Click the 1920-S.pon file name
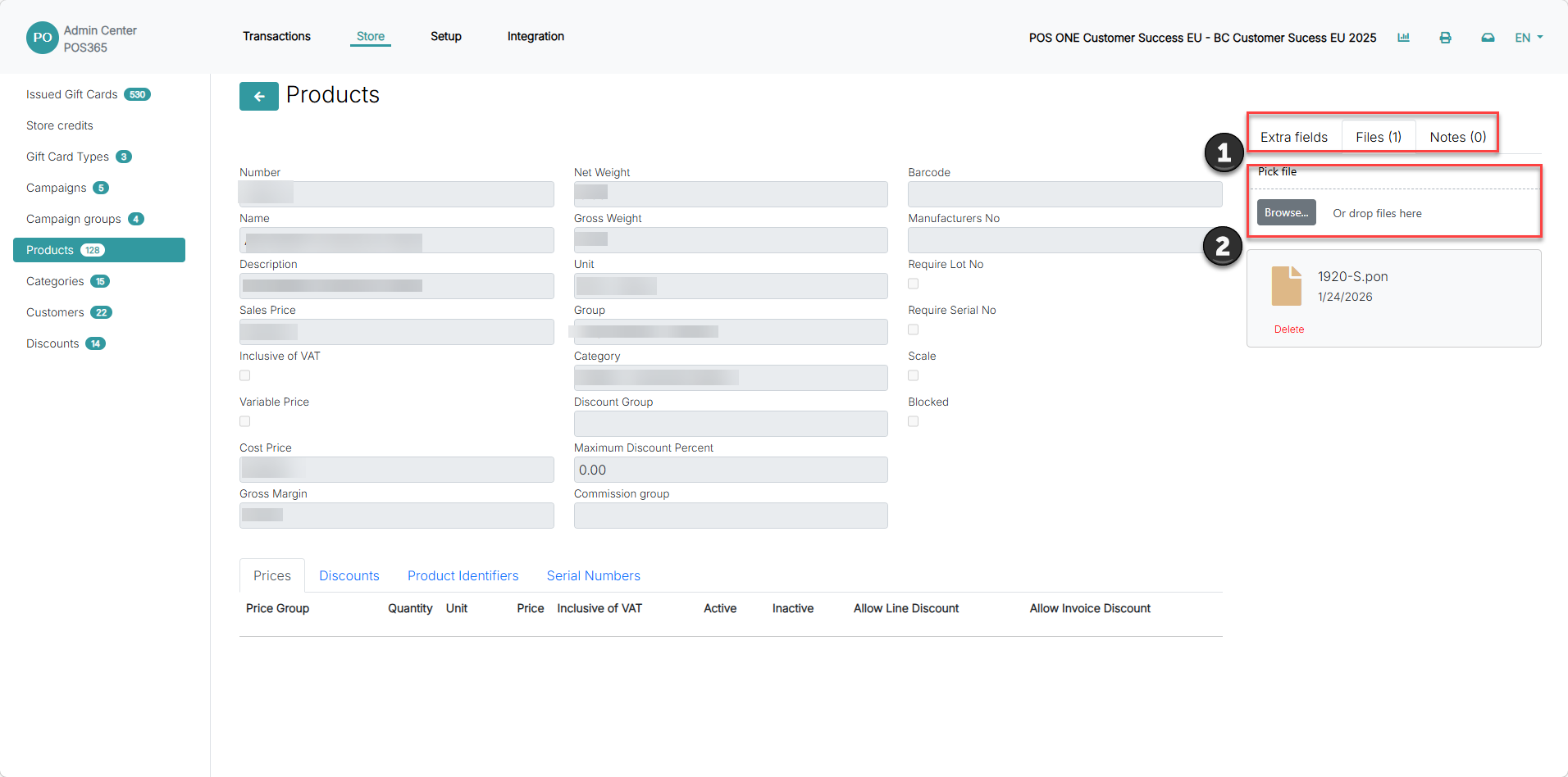 coord(1352,277)
